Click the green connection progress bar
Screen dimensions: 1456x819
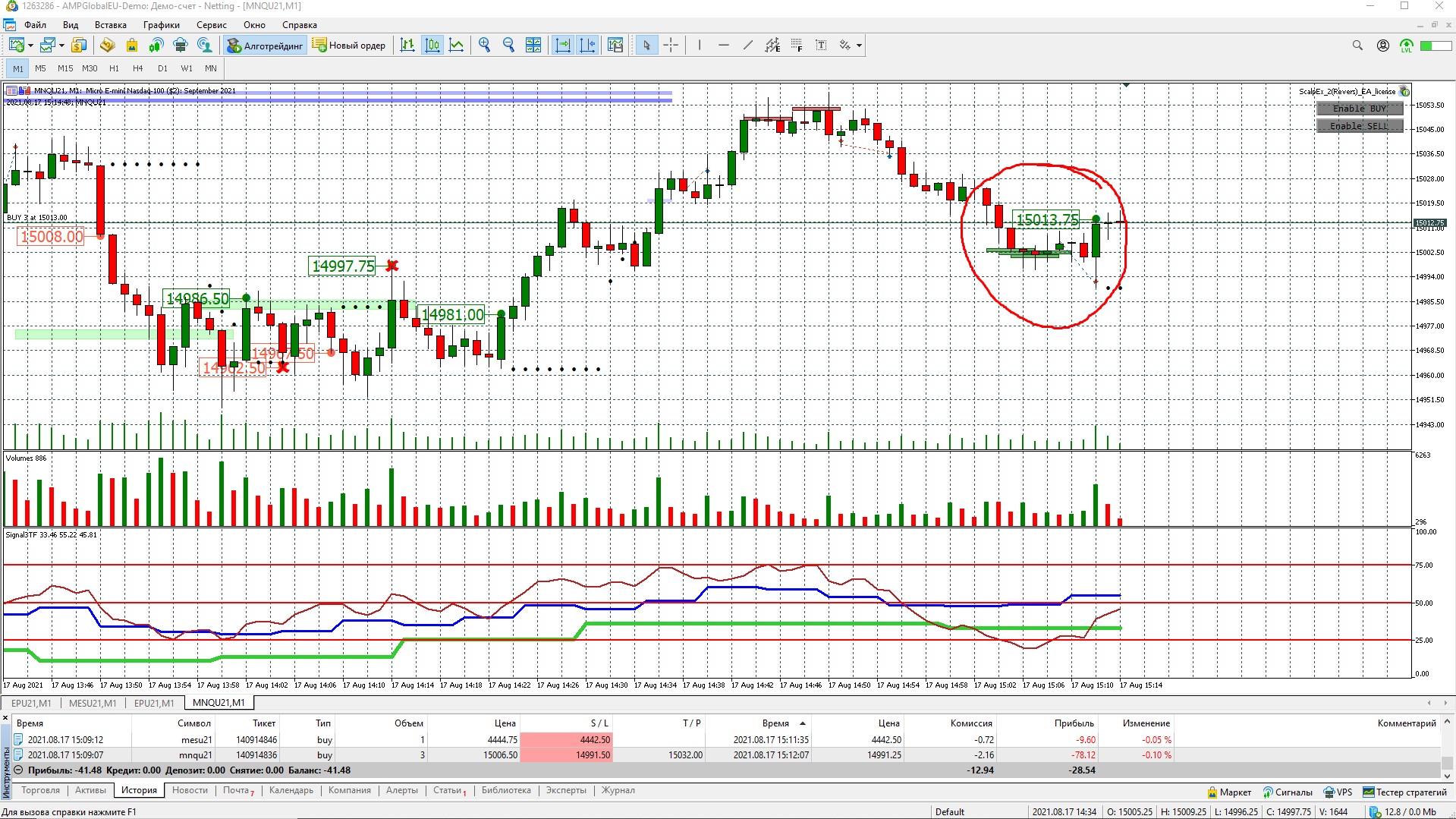click(1436, 46)
